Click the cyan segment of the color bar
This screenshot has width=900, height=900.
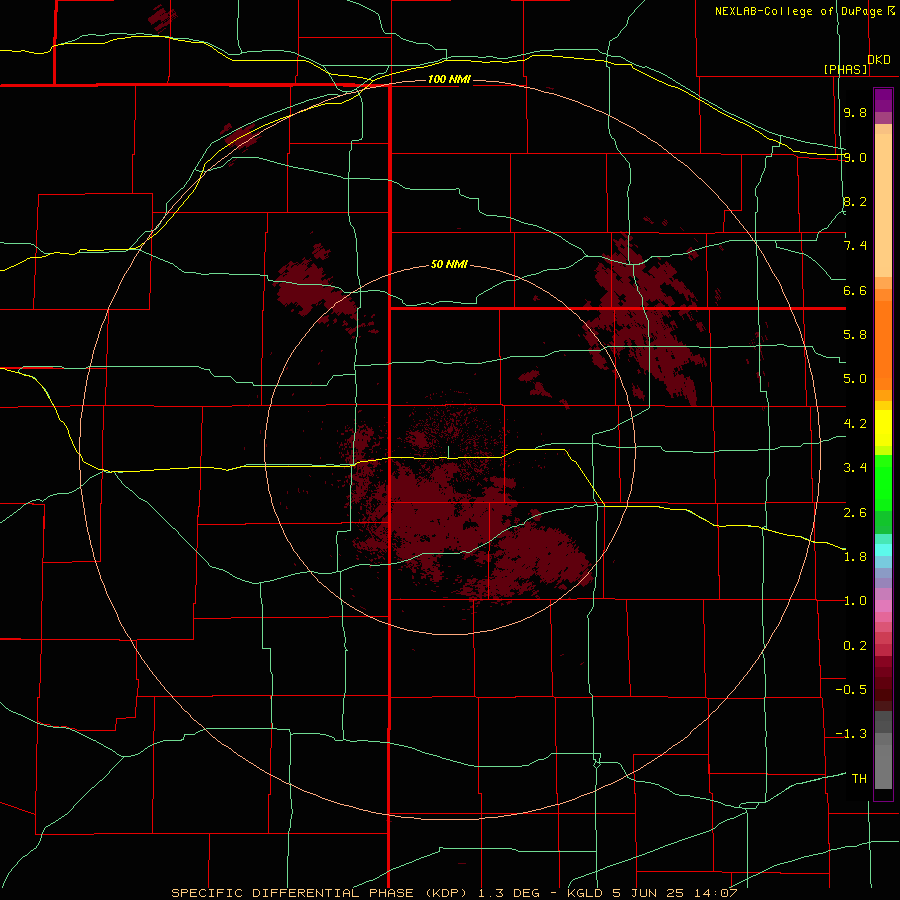[883, 549]
